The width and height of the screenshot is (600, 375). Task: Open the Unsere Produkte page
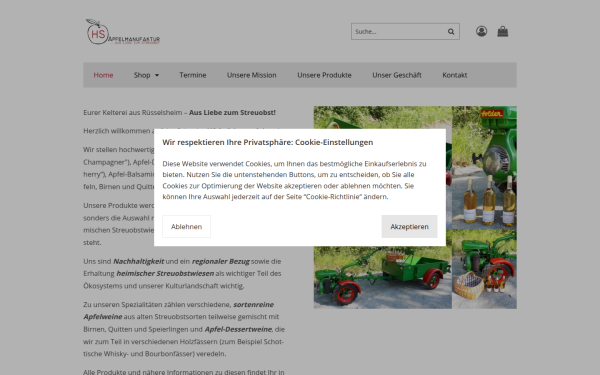(324, 75)
